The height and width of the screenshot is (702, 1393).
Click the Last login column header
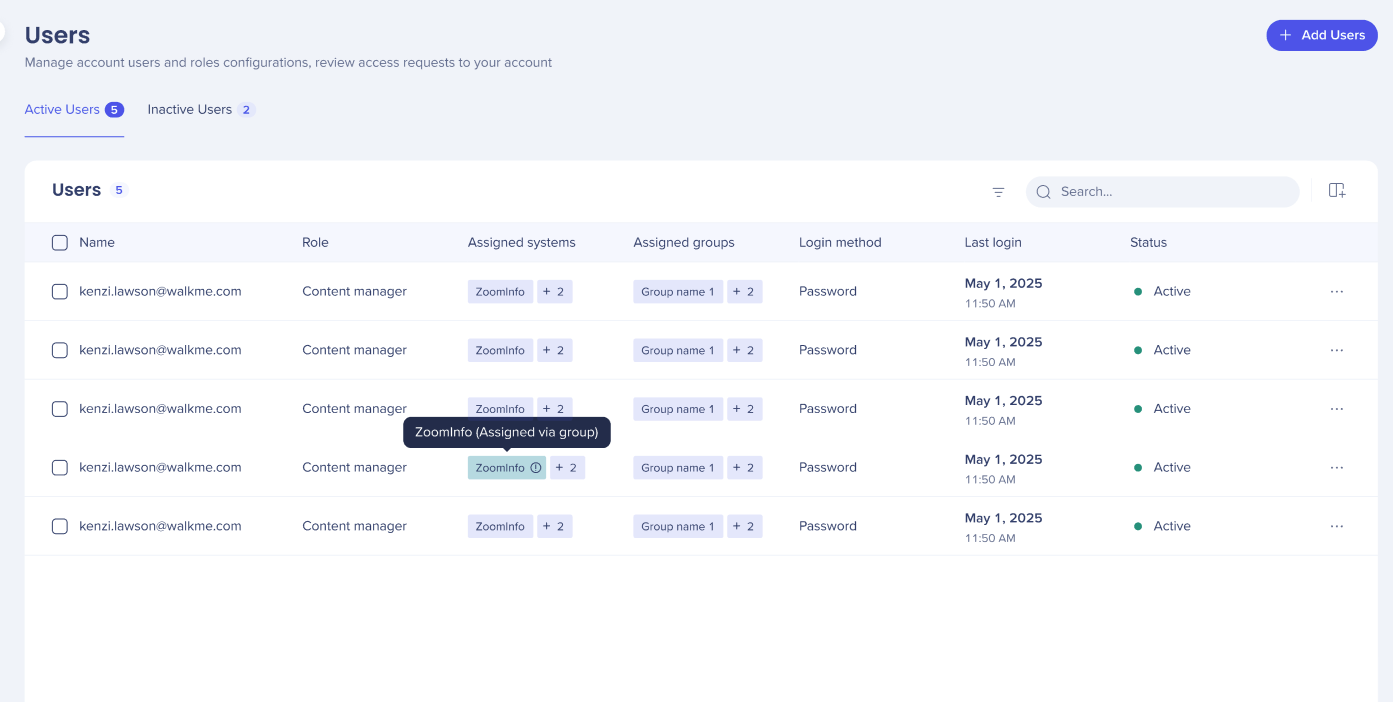(x=992, y=243)
